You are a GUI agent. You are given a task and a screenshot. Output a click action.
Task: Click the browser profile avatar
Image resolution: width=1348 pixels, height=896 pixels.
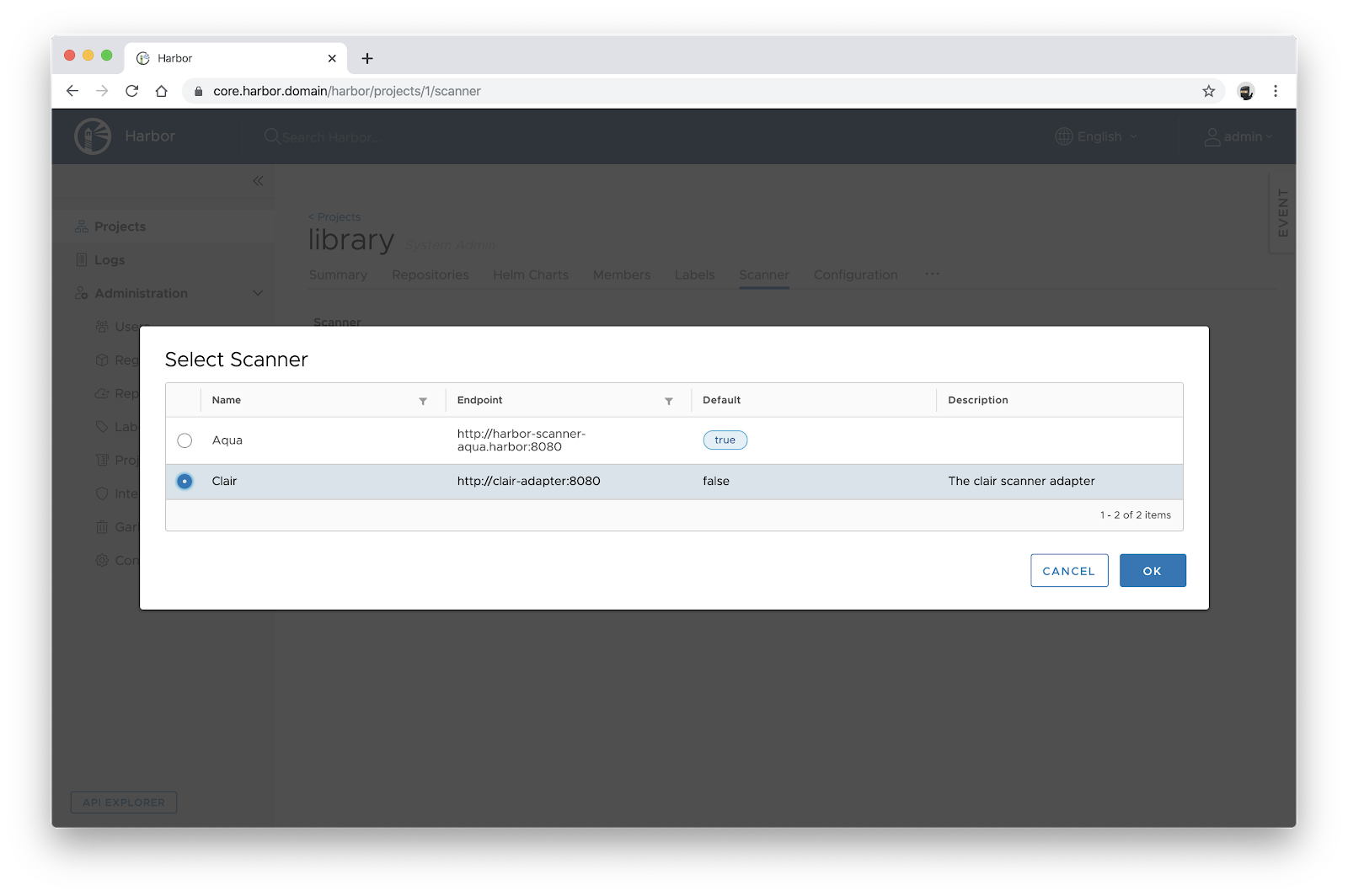coord(1245,91)
